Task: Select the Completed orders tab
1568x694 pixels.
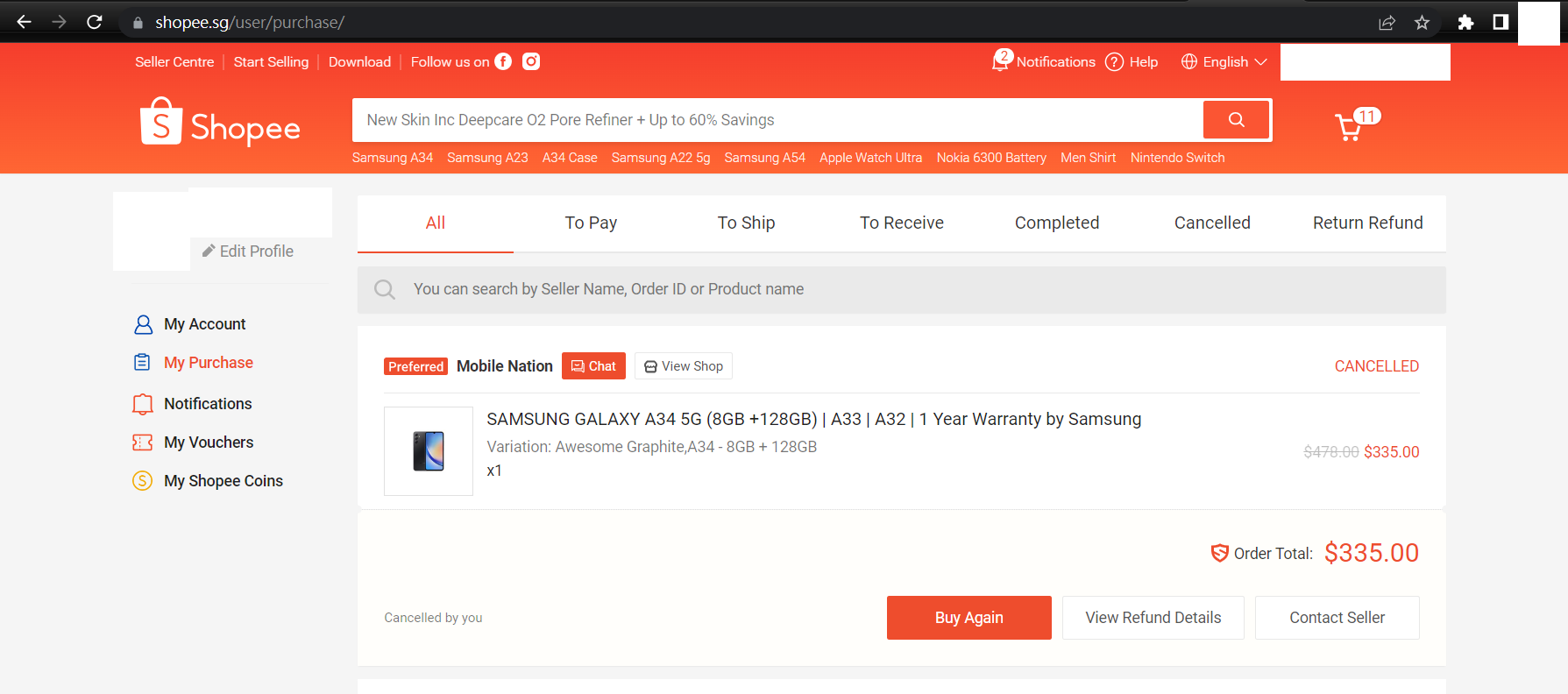Action: point(1056,223)
